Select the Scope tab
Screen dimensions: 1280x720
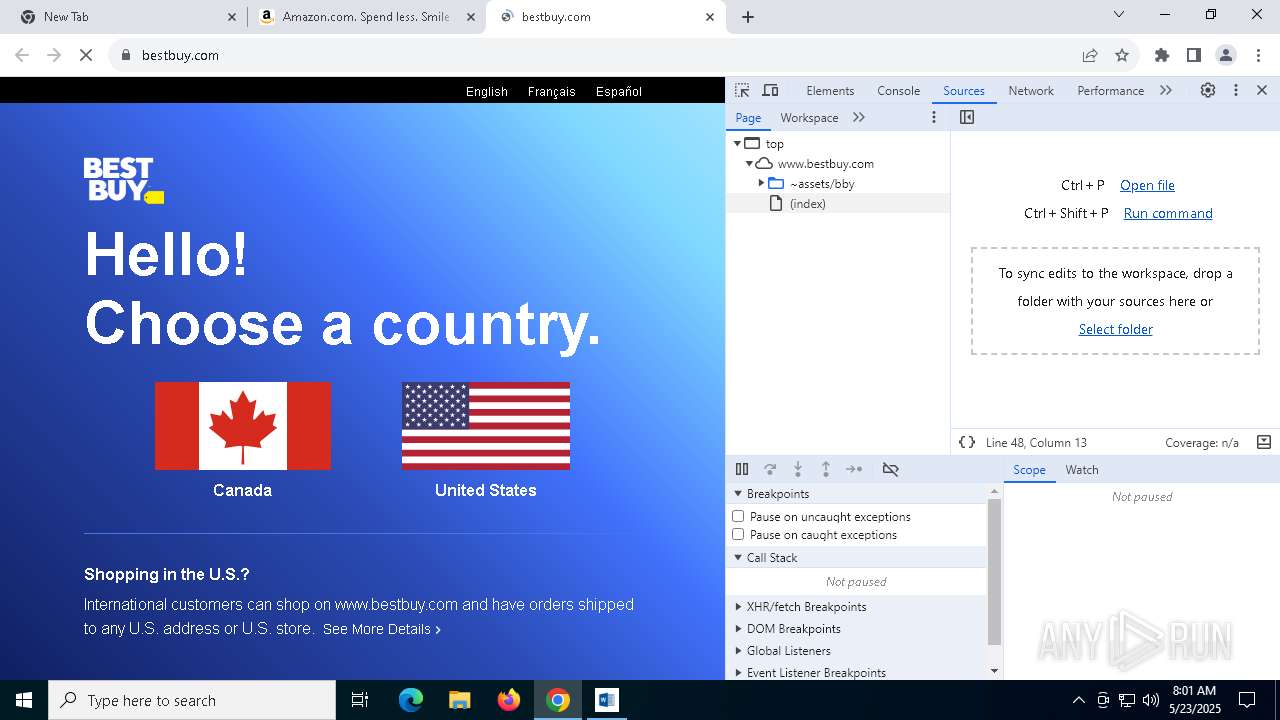1029,469
